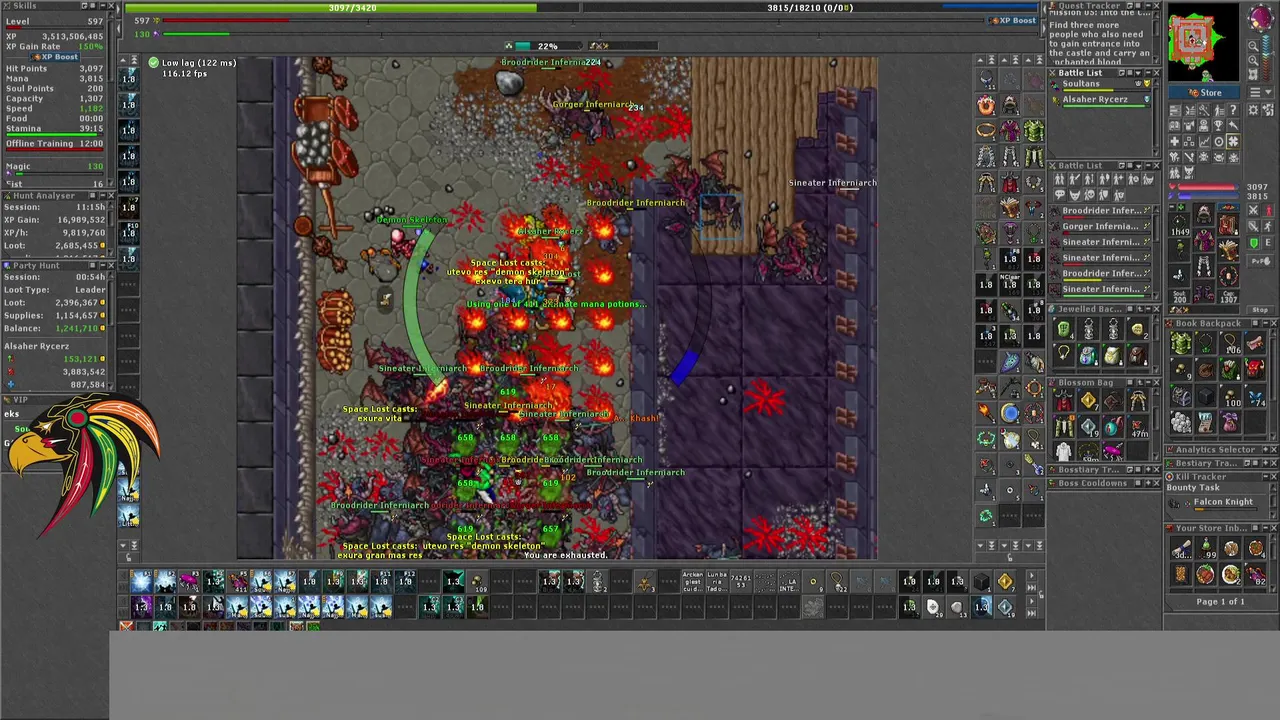The image size is (1280, 720).
Task: Click the Book Backpack panel title
Action: click(x=1208, y=323)
